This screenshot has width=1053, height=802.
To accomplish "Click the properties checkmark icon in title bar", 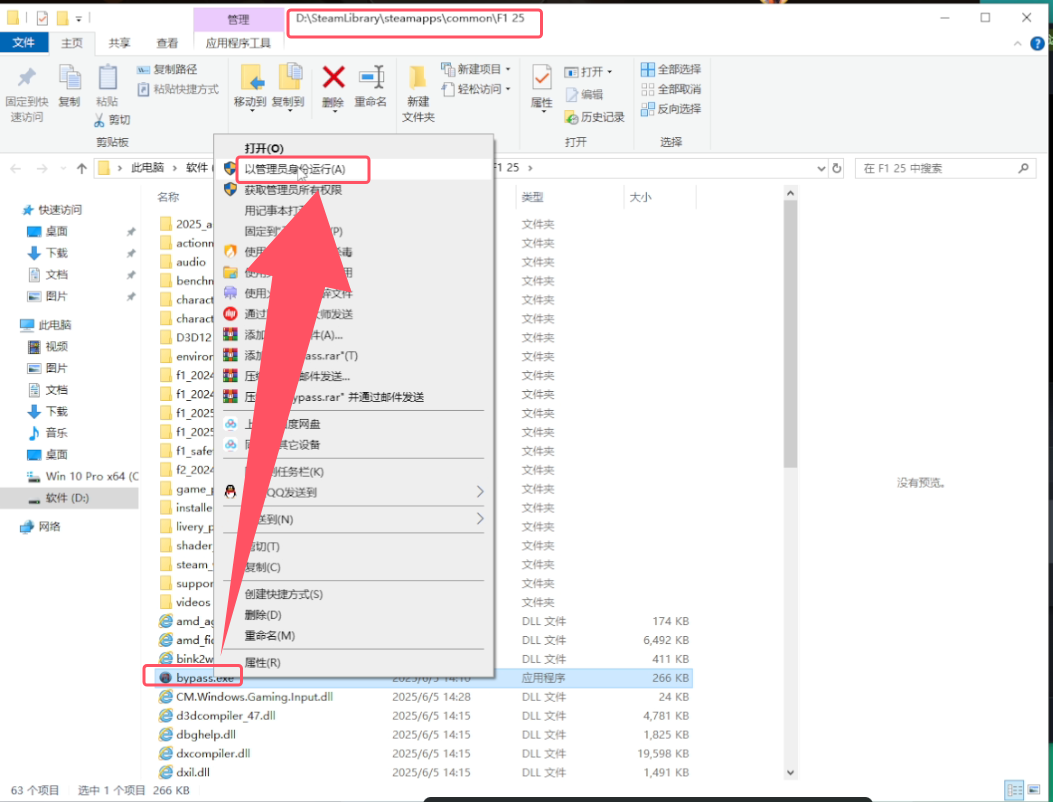I will pyautogui.click(x=42, y=18).
